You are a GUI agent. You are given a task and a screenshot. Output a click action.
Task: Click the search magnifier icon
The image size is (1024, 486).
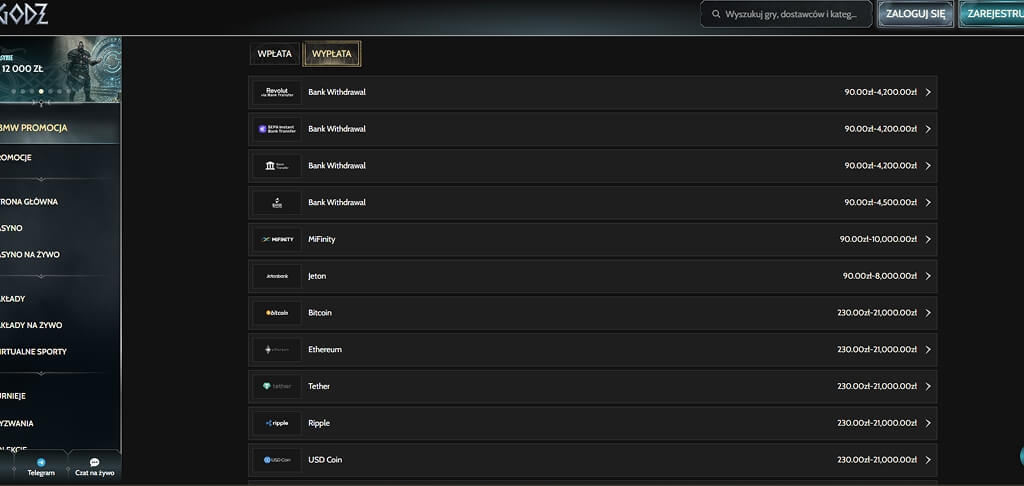716,14
